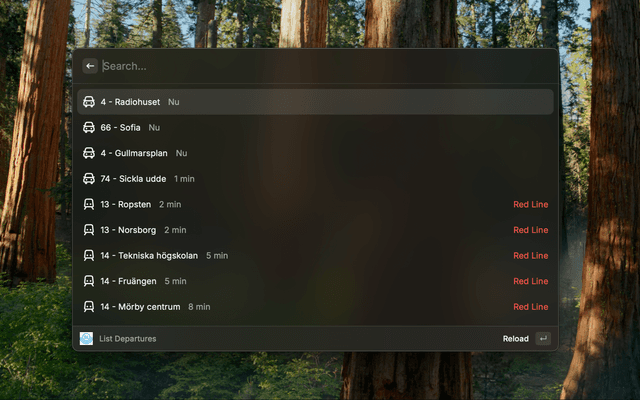Click the metro icon for Mörby centrum

pyautogui.click(x=89, y=307)
